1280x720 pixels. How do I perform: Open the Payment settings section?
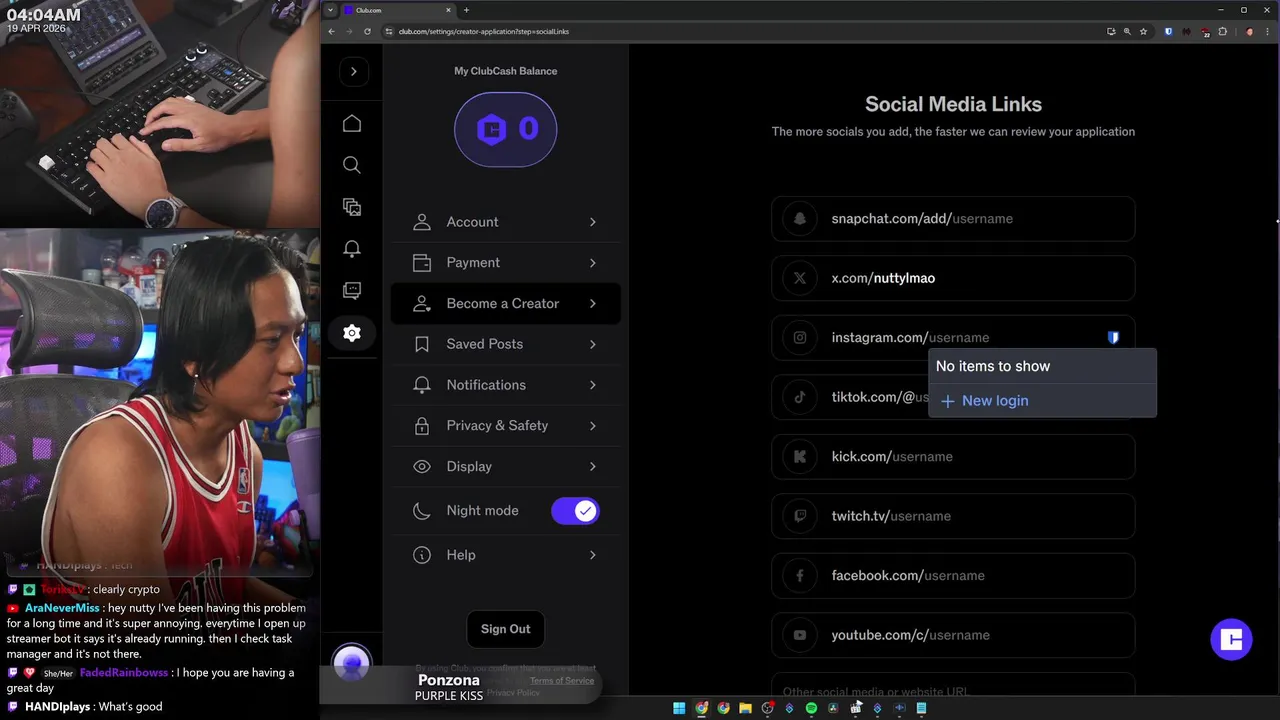click(505, 263)
